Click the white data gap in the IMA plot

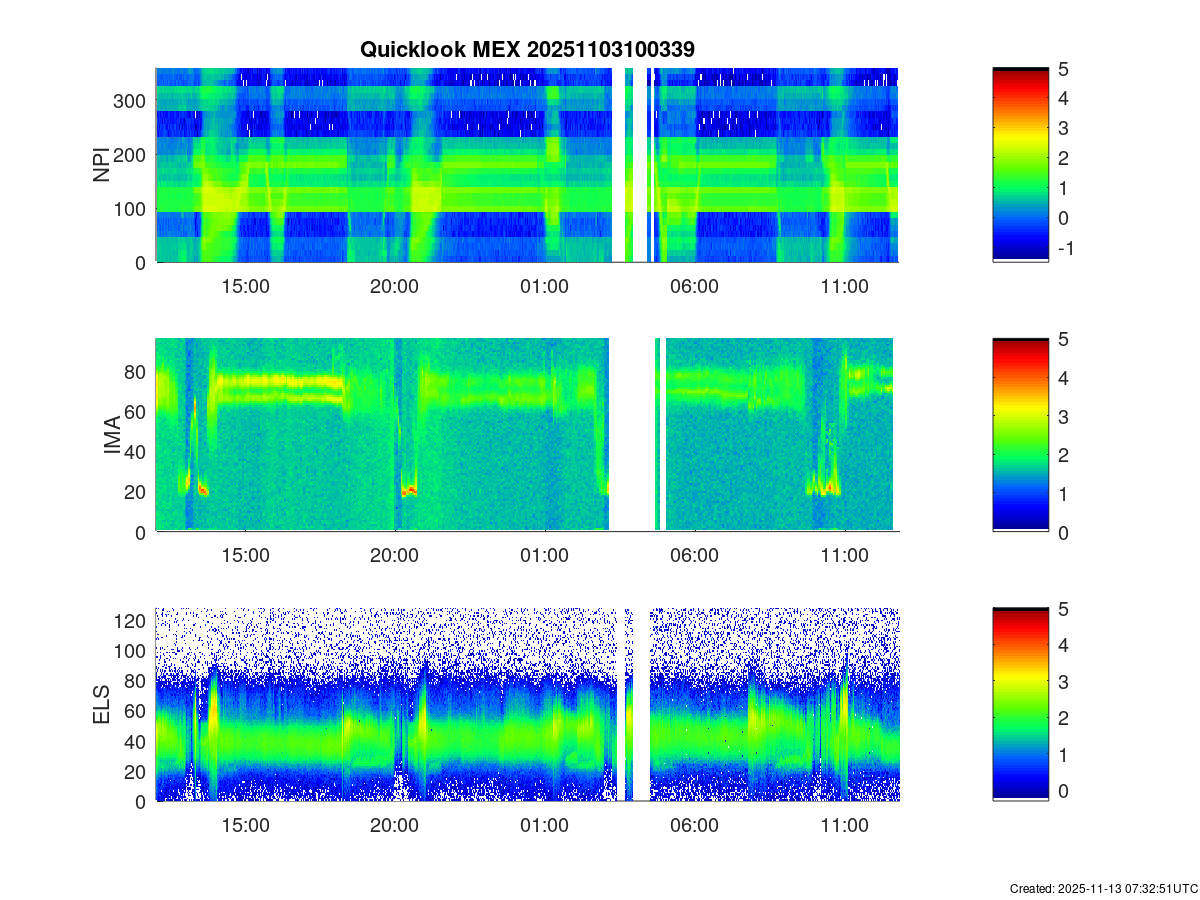[631, 435]
